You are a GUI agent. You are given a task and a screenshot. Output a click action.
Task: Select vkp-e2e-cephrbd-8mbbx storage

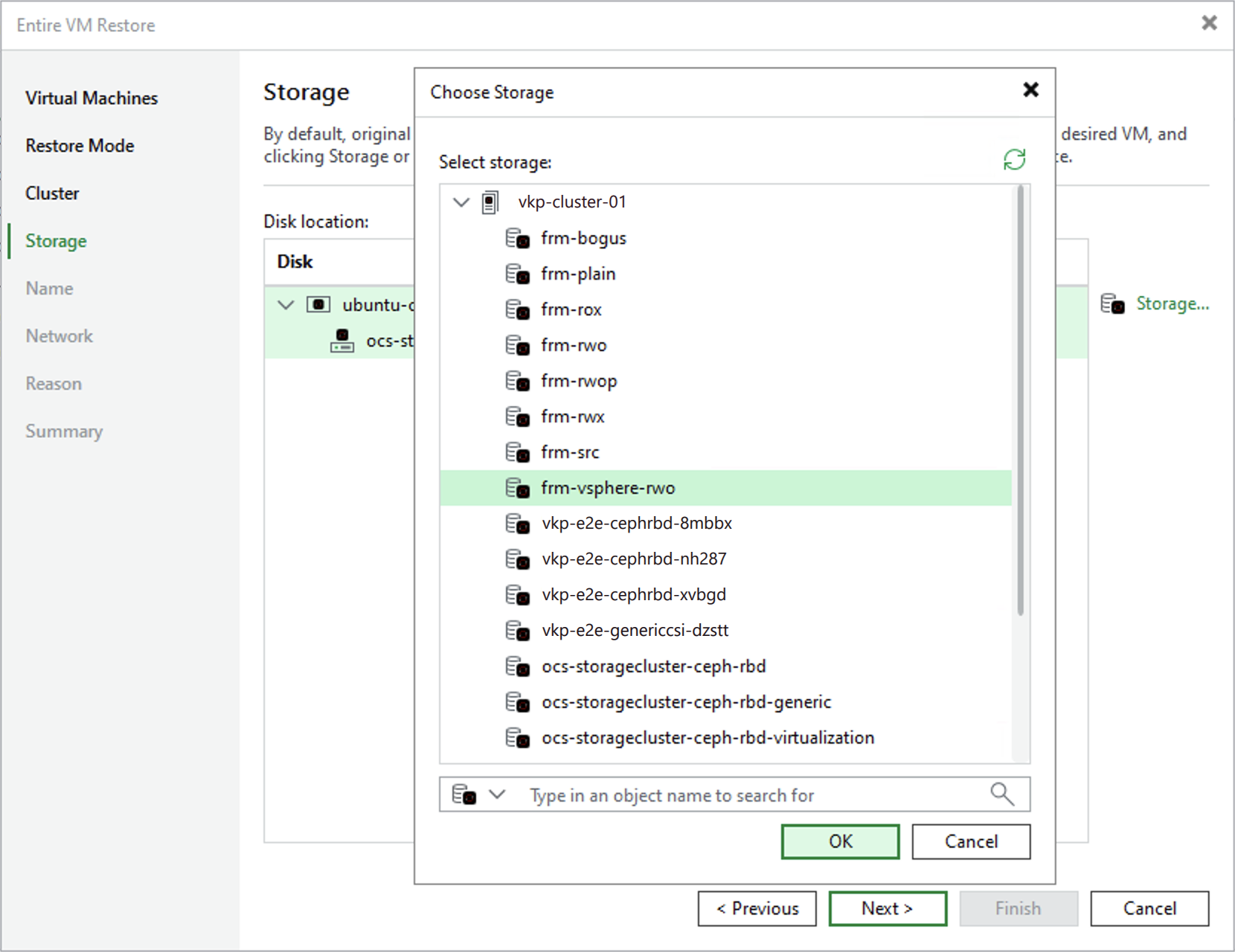tap(637, 524)
